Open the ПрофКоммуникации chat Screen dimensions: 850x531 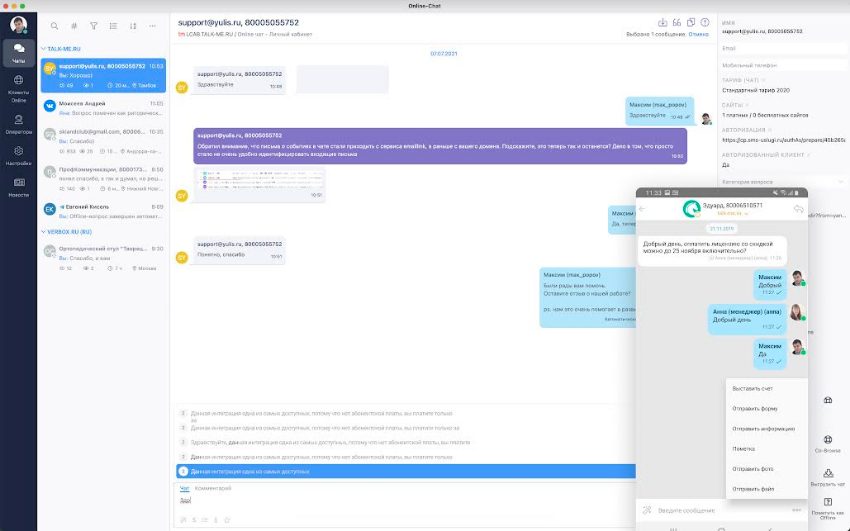[103, 179]
